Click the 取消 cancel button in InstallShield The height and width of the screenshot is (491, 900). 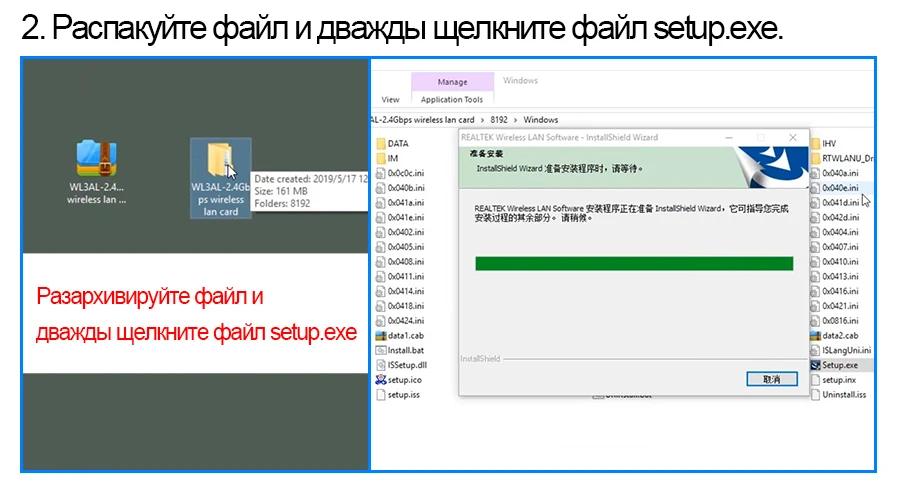(772, 380)
